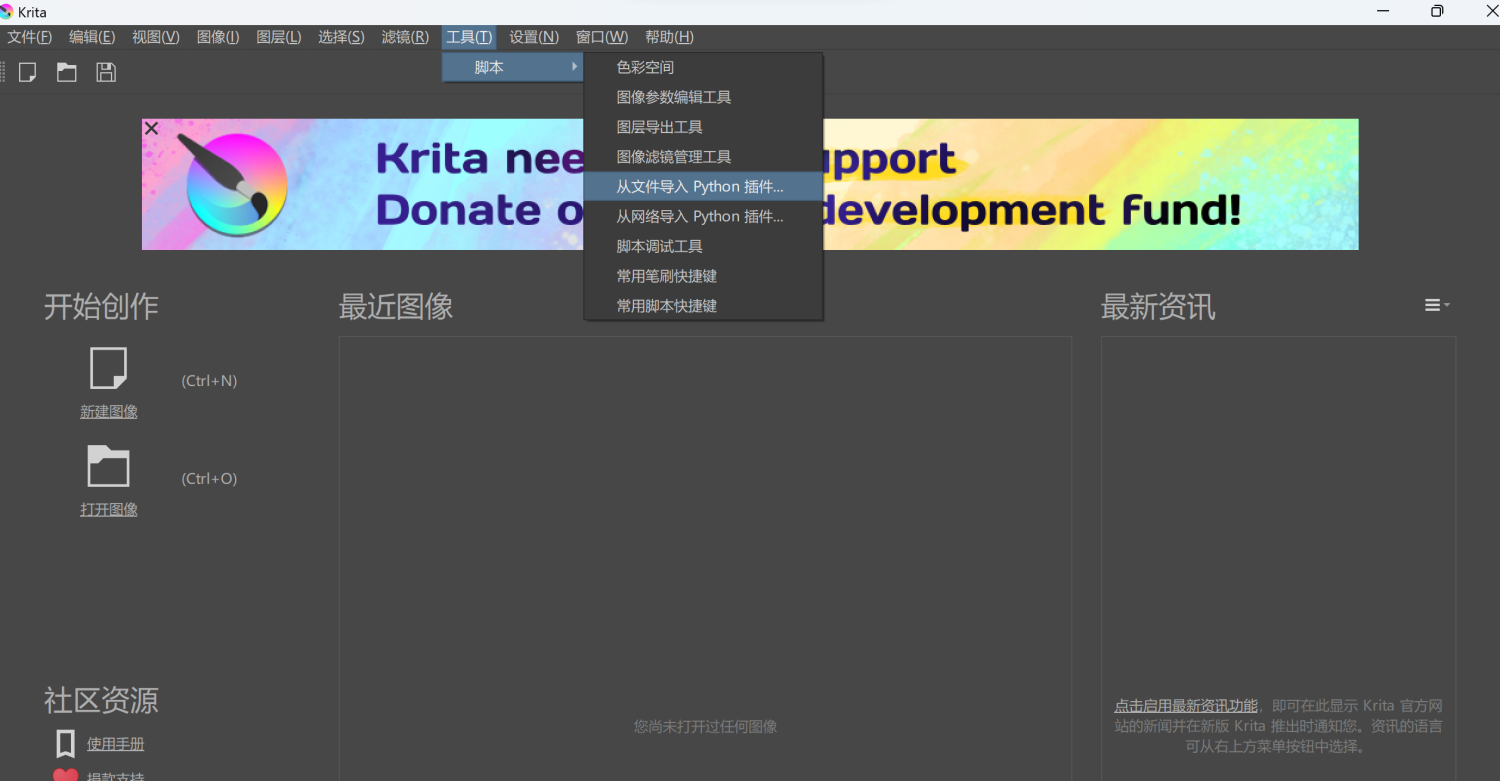The height and width of the screenshot is (781, 1500).
Task: Open the 滤镜(R) menu
Action: pyautogui.click(x=405, y=37)
